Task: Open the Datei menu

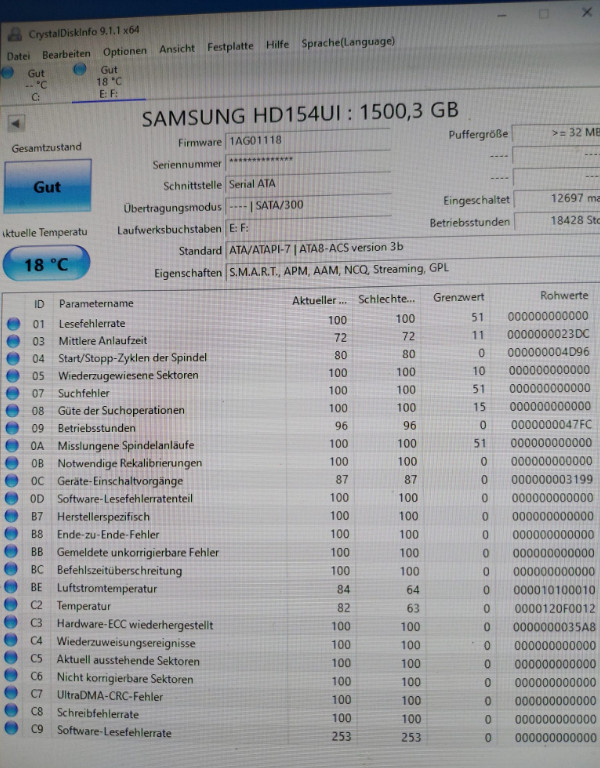Action: (x=18, y=56)
